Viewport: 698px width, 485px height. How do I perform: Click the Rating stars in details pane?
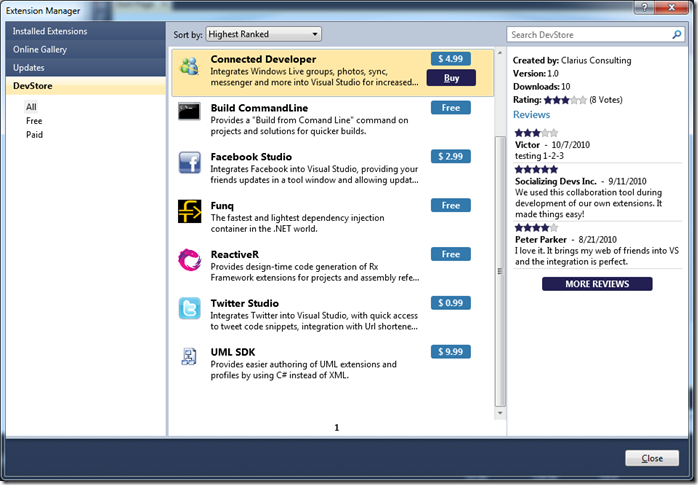point(565,100)
